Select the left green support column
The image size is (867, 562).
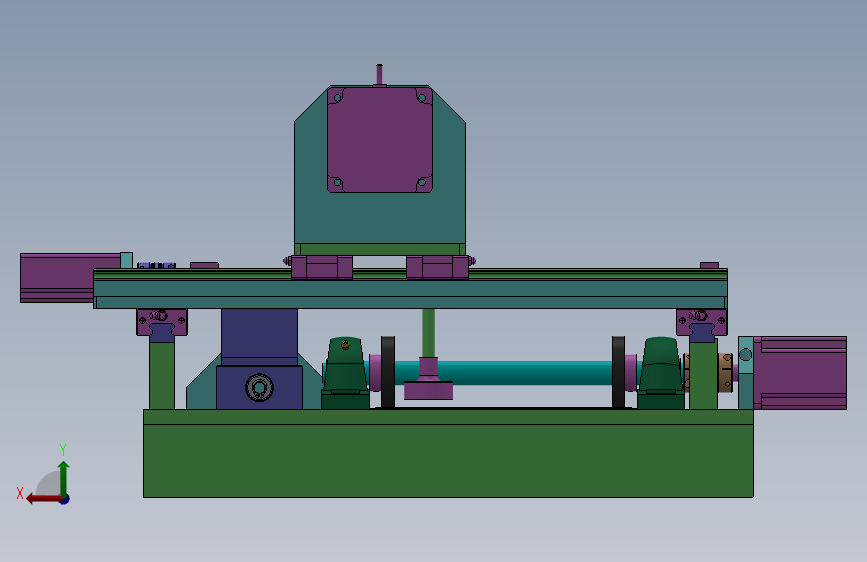[x=162, y=376]
